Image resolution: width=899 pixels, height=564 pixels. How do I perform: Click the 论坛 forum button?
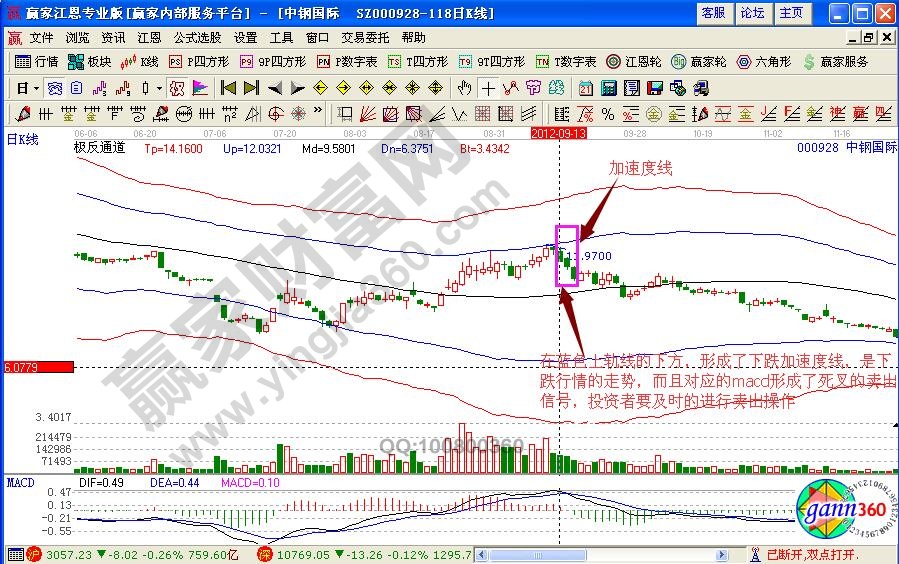pos(752,13)
